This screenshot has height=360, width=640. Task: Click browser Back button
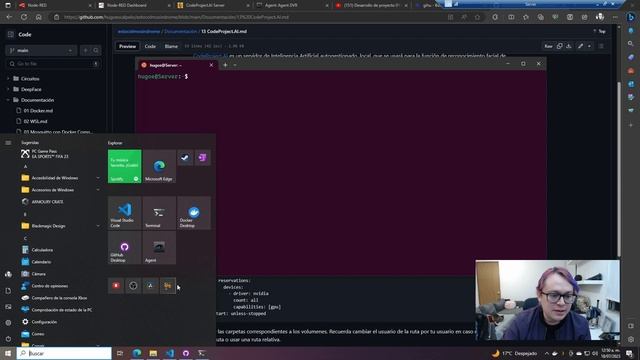(9, 17)
